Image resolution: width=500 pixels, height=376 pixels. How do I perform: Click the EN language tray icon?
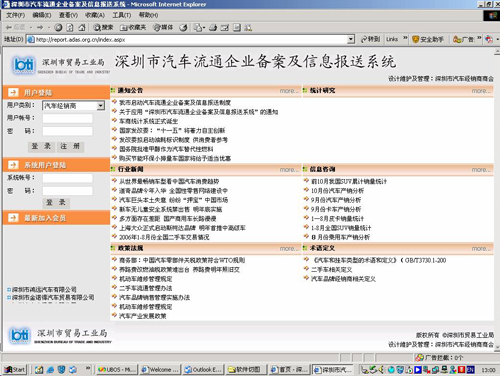pyautogui.click(x=470, y=369)
